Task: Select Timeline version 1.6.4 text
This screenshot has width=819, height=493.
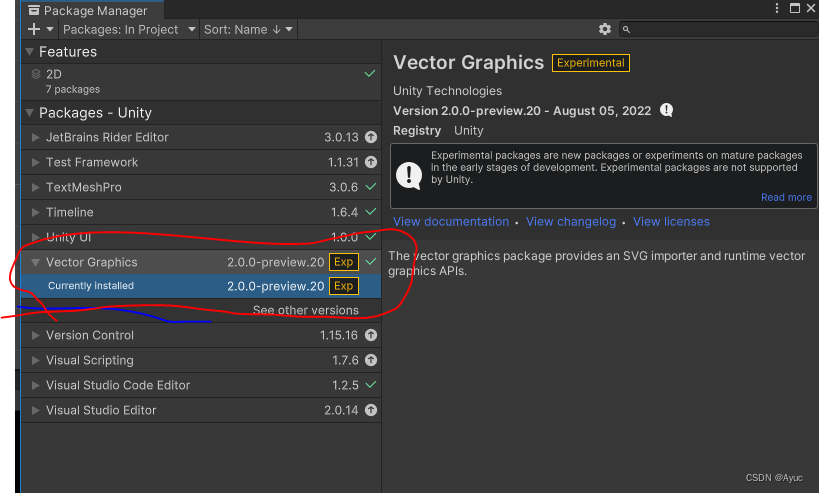Action: click(x=344, y=212)
